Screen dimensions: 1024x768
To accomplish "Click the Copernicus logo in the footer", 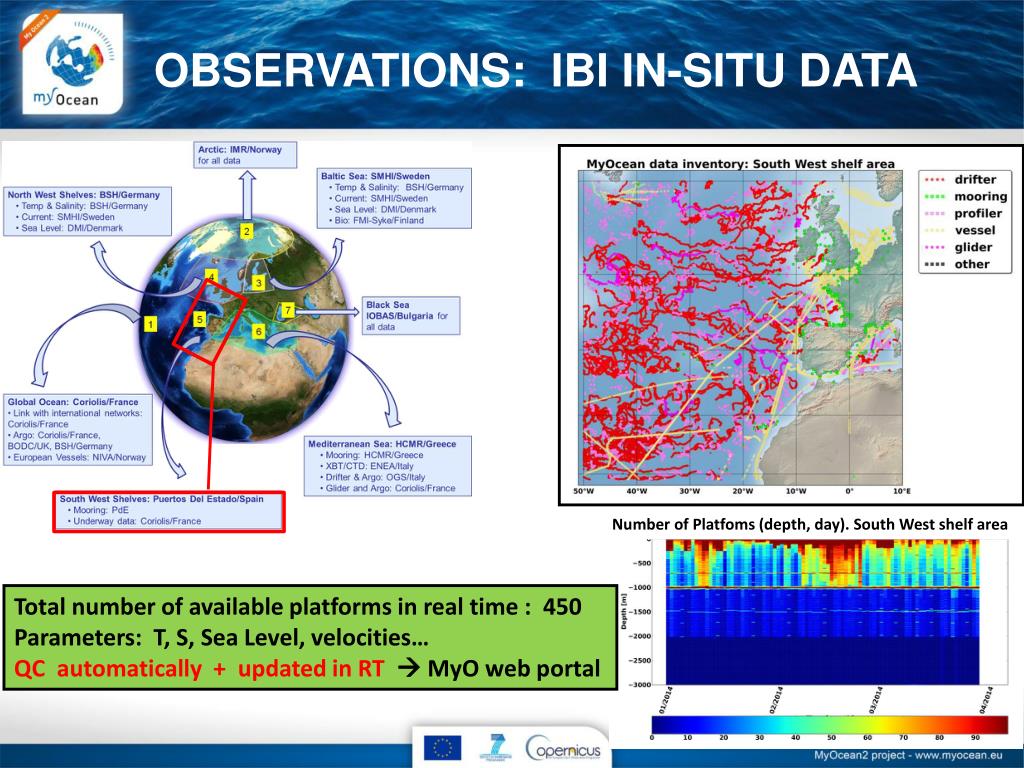I will click(x=564, y=749).
